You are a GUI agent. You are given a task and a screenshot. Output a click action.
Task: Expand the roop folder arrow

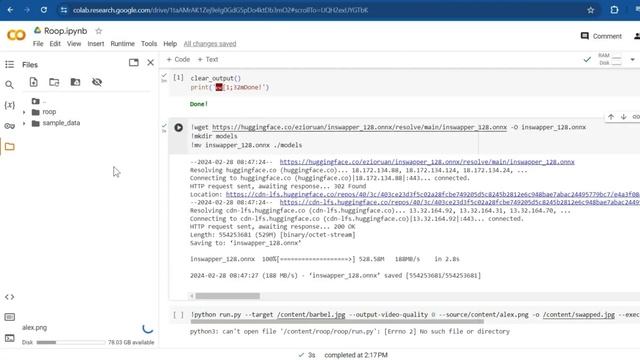click(24, 112)
